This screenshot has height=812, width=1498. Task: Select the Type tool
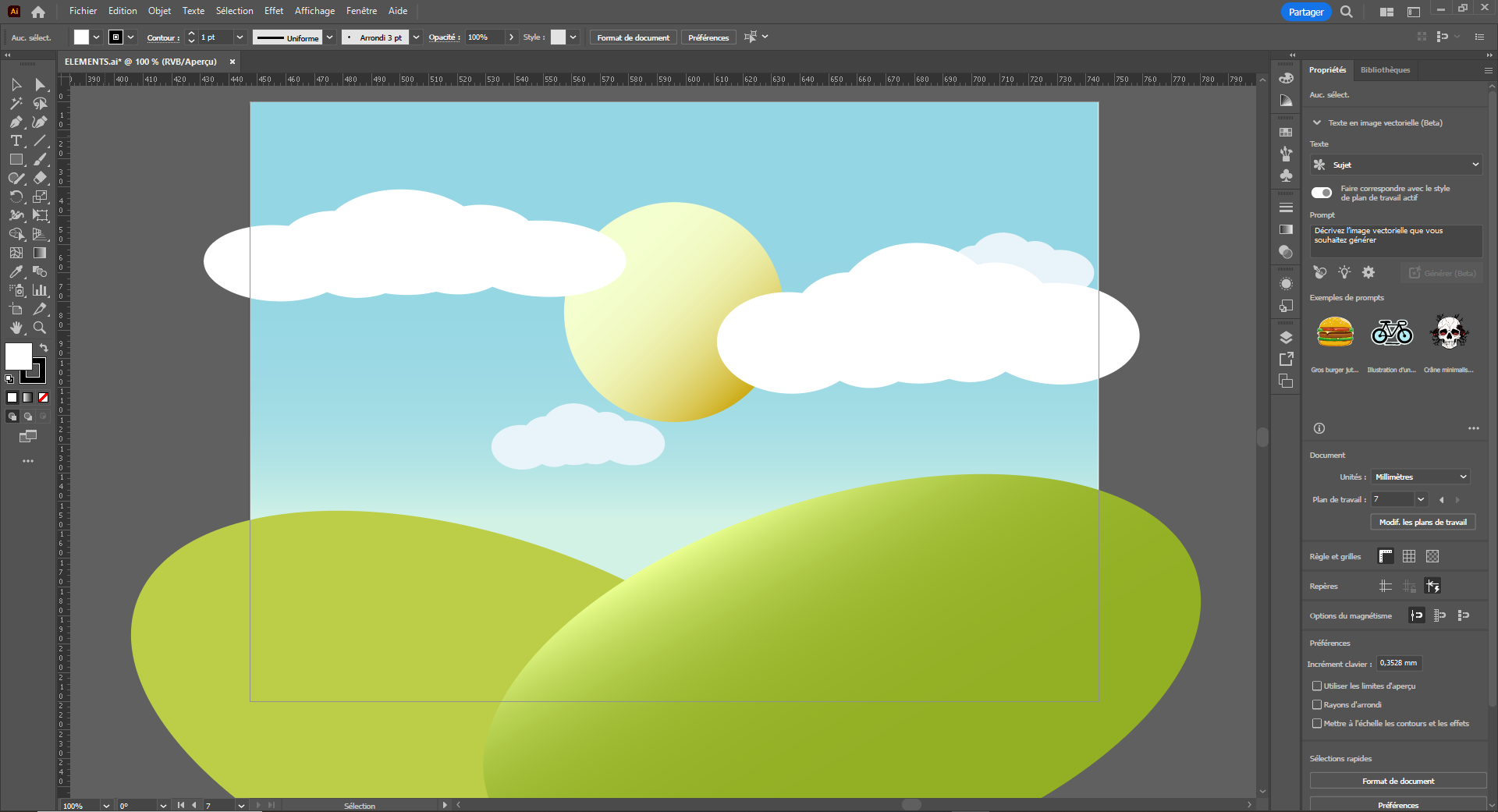click(x=16, y=140)
